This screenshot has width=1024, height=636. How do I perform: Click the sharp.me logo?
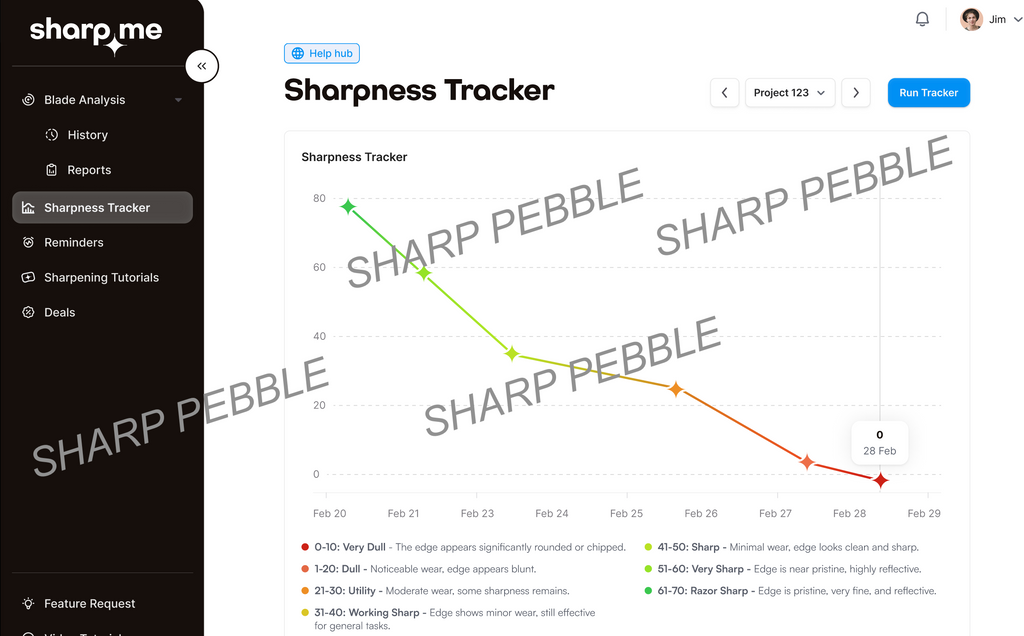coord(95,33)
